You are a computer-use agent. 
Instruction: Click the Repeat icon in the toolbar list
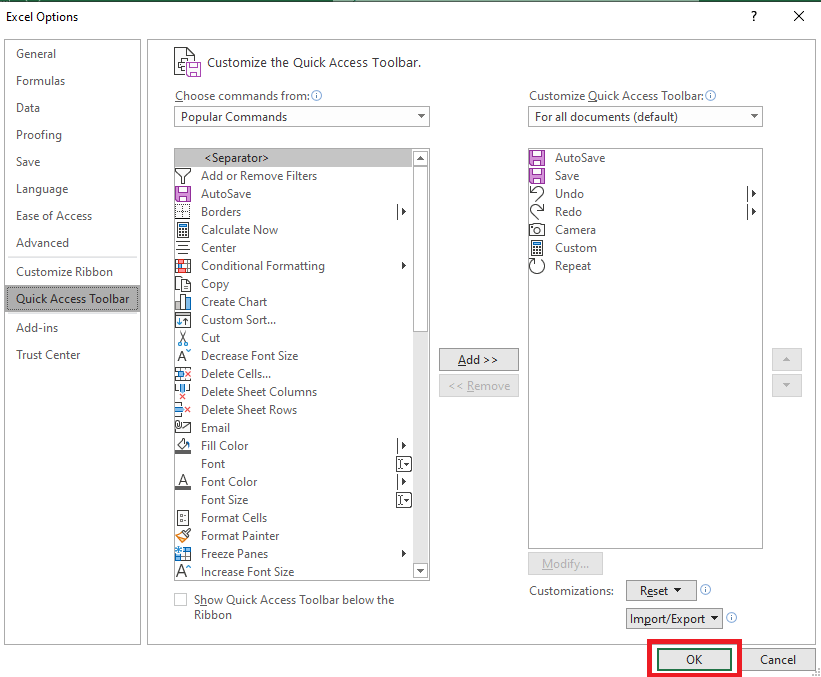pos(537,266)
